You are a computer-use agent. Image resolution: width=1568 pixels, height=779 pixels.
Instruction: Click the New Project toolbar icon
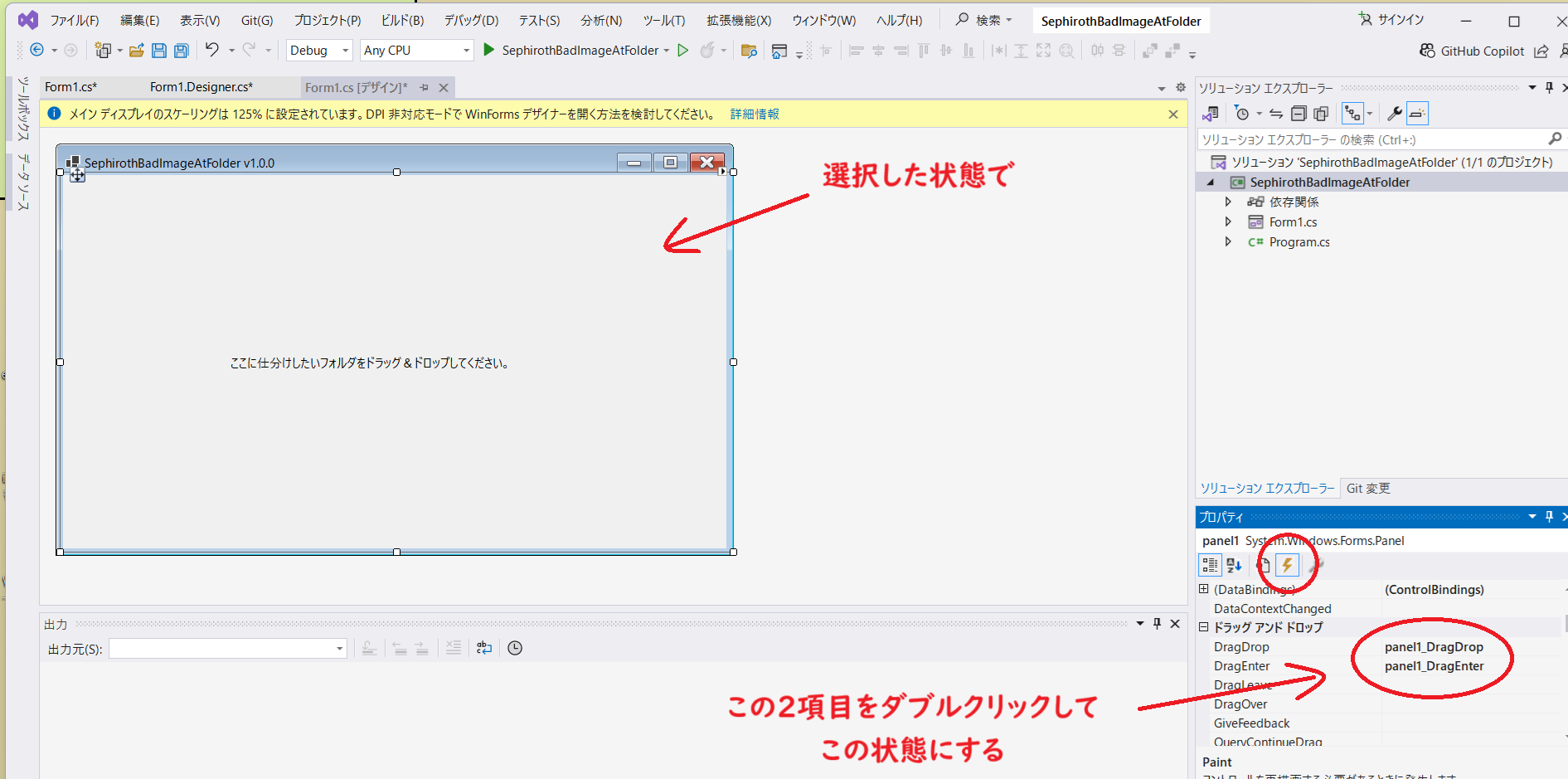103,51
